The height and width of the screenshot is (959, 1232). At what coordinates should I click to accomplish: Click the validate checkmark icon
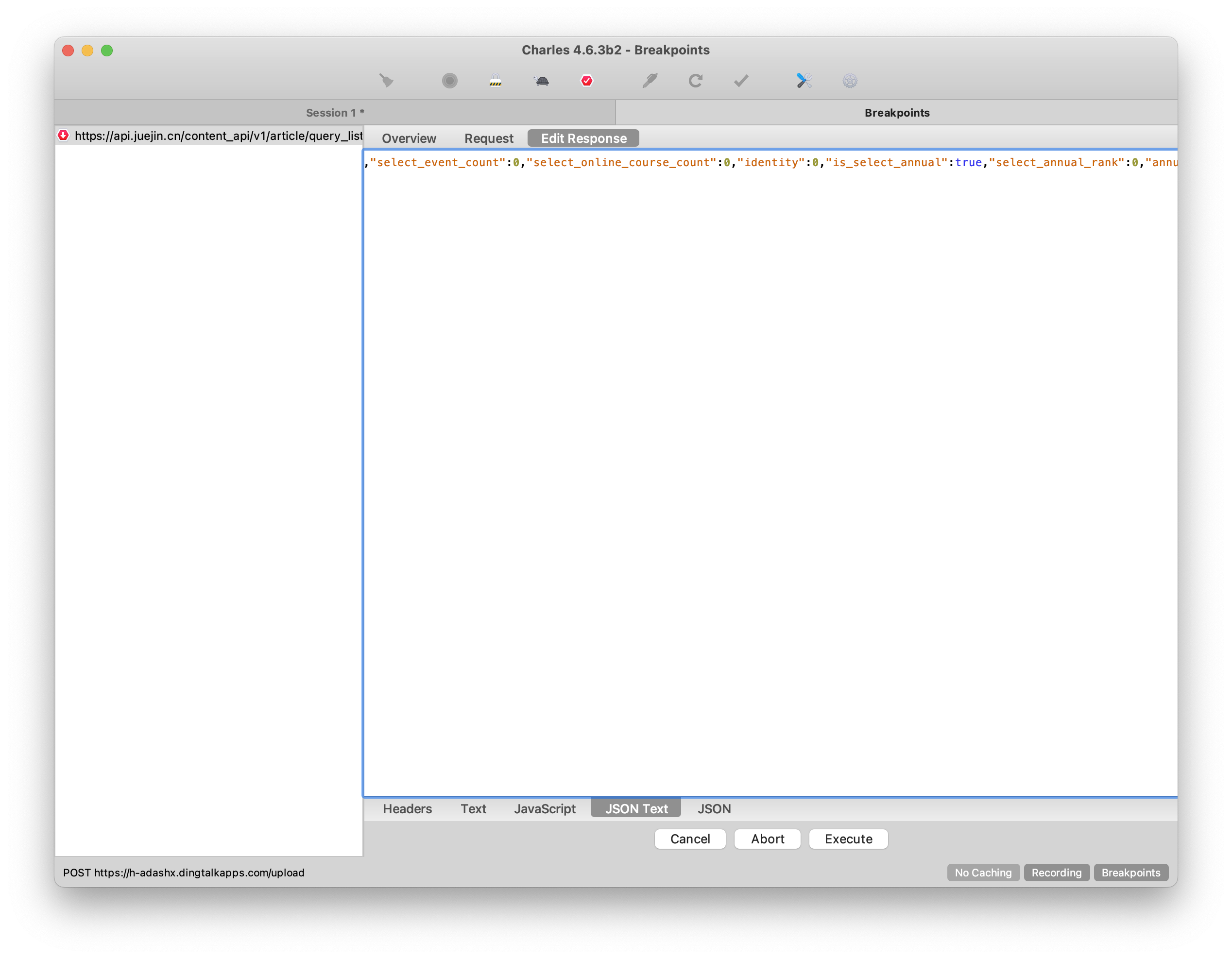point(741,81)
